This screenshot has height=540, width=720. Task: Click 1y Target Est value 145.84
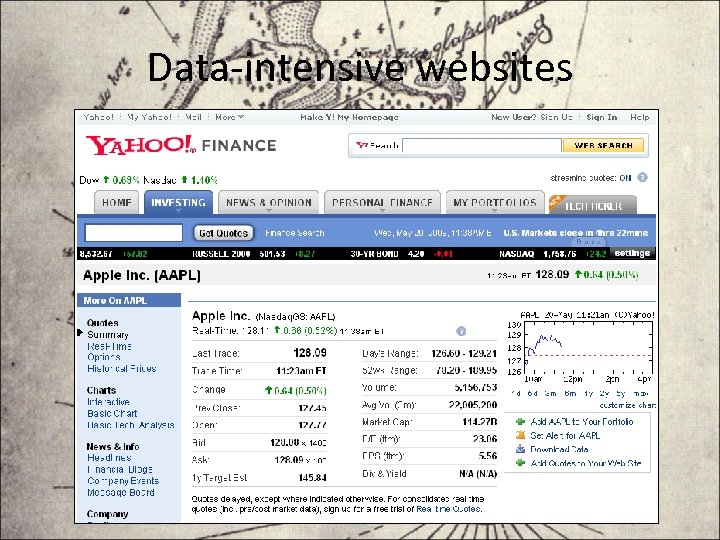(312, 478)
